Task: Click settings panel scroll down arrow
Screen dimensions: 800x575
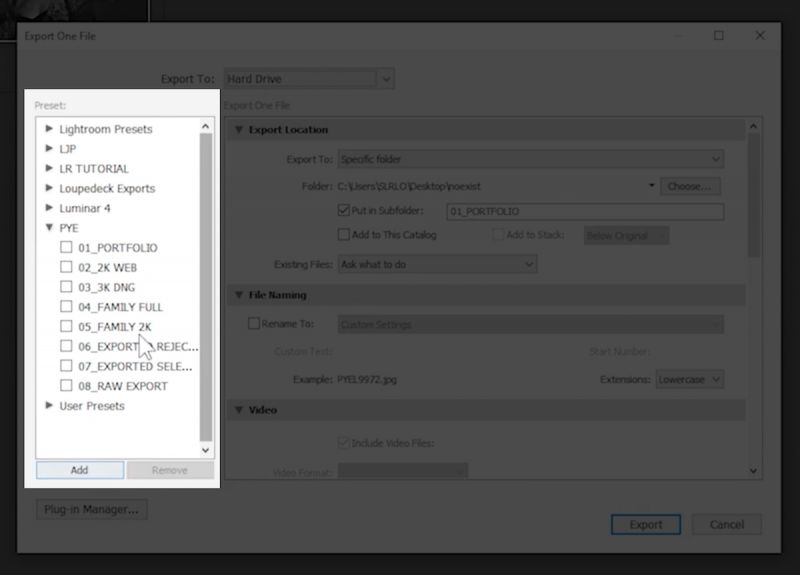Action: coord(753,470)
